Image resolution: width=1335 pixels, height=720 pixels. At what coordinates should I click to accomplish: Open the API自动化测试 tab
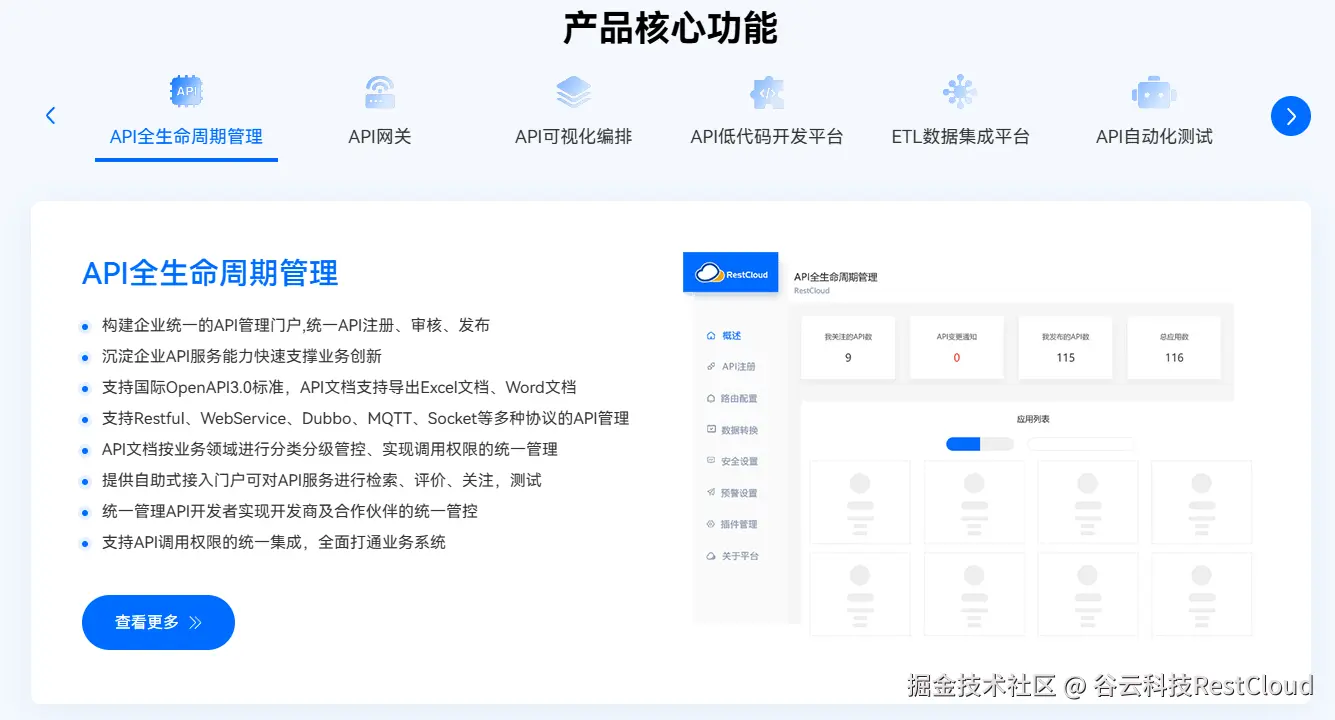pos(1154,137)
